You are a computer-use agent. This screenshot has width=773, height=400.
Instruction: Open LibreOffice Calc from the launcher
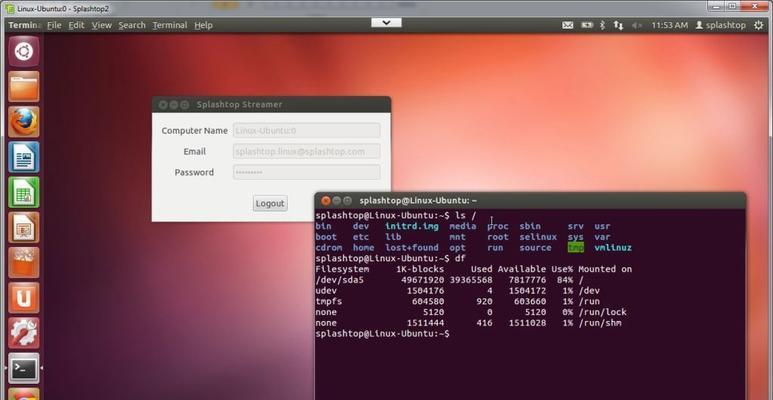(x=24, y=192)
